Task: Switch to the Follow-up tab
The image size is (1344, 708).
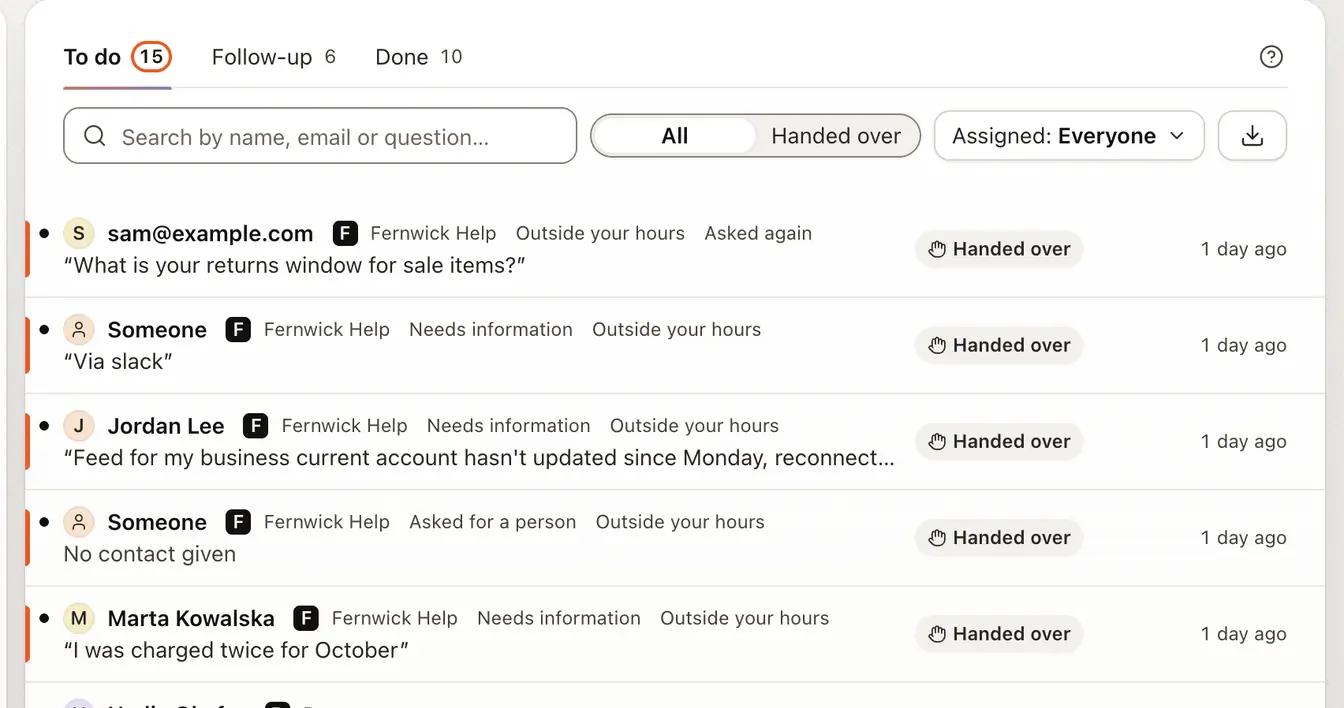Action: (273, 57)
